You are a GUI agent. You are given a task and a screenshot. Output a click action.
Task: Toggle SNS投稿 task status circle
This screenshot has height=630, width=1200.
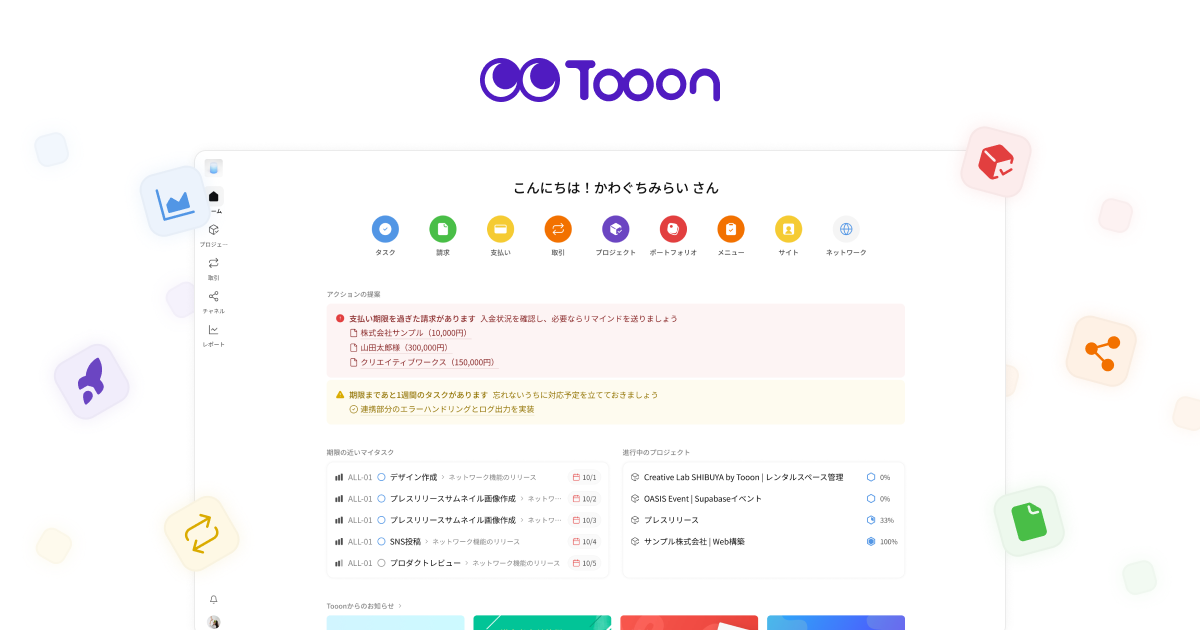381,541
